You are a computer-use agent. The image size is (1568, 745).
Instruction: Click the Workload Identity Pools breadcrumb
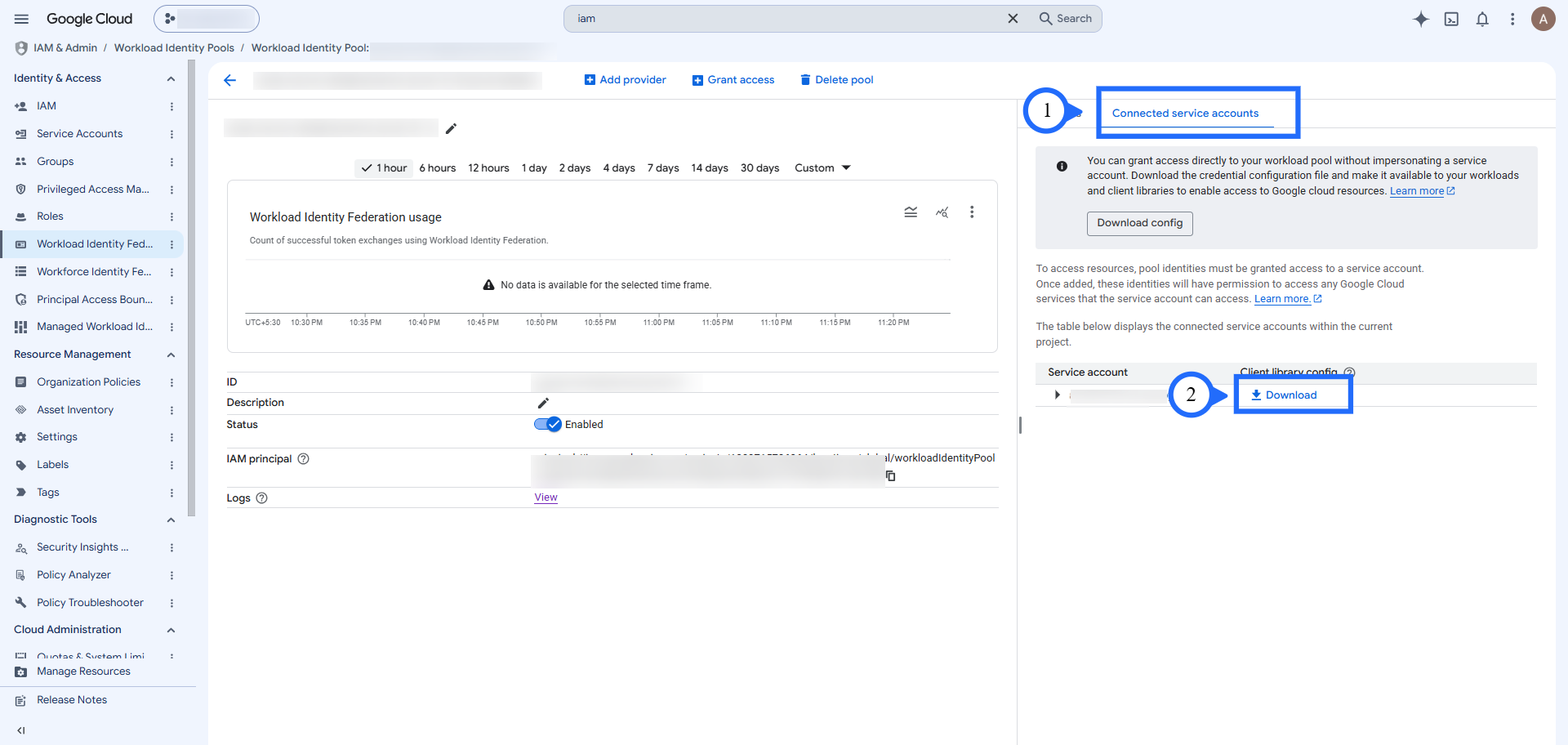point(174,48)
